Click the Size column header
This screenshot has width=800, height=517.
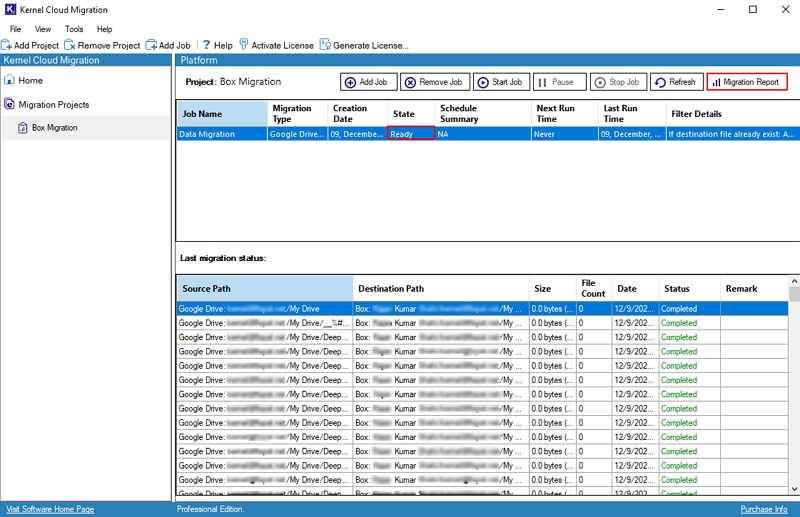coord(553,288)
